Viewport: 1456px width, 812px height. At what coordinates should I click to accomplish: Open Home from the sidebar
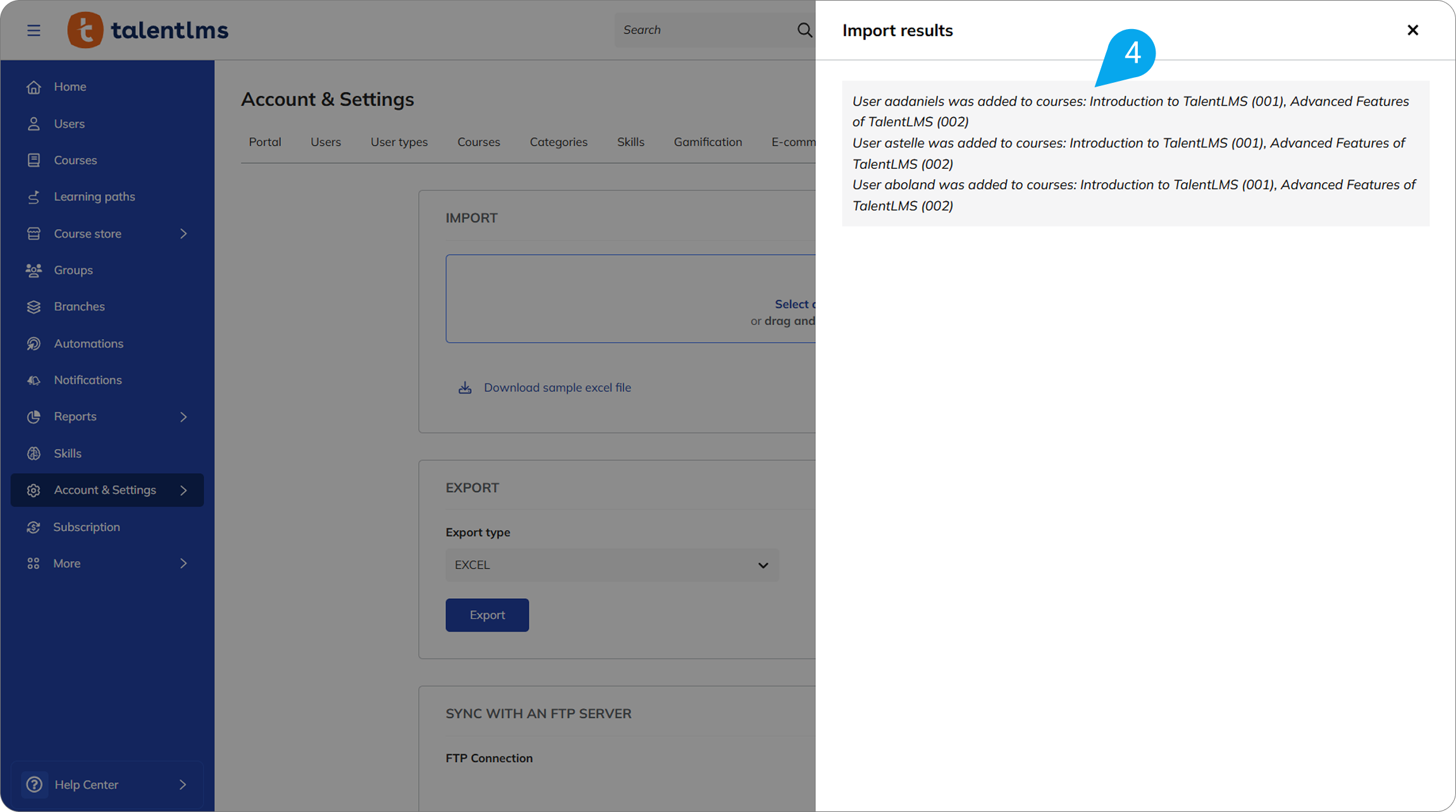(x=70, y=87)
